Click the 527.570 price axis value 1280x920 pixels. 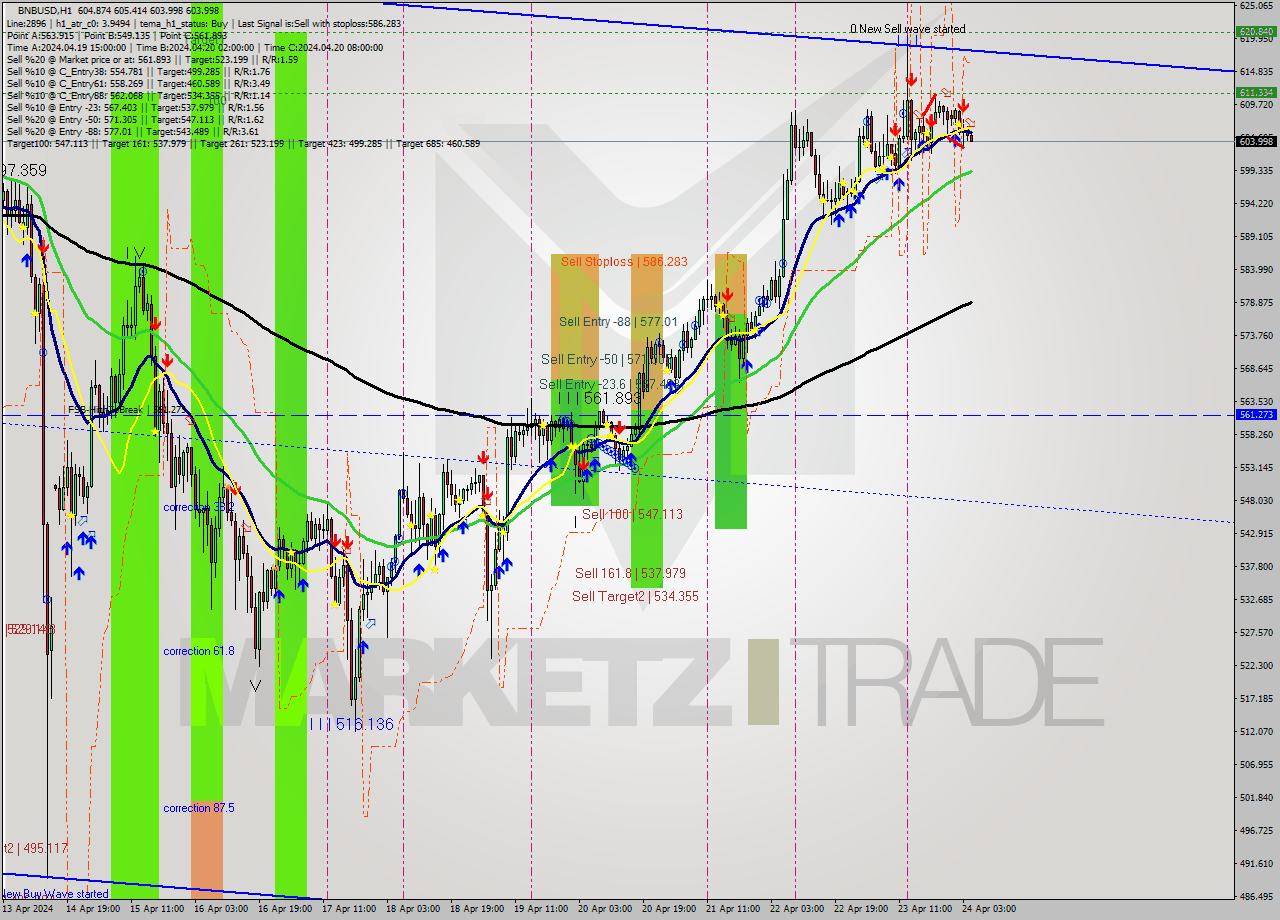pyautogui.click(x=1256, y=632)
